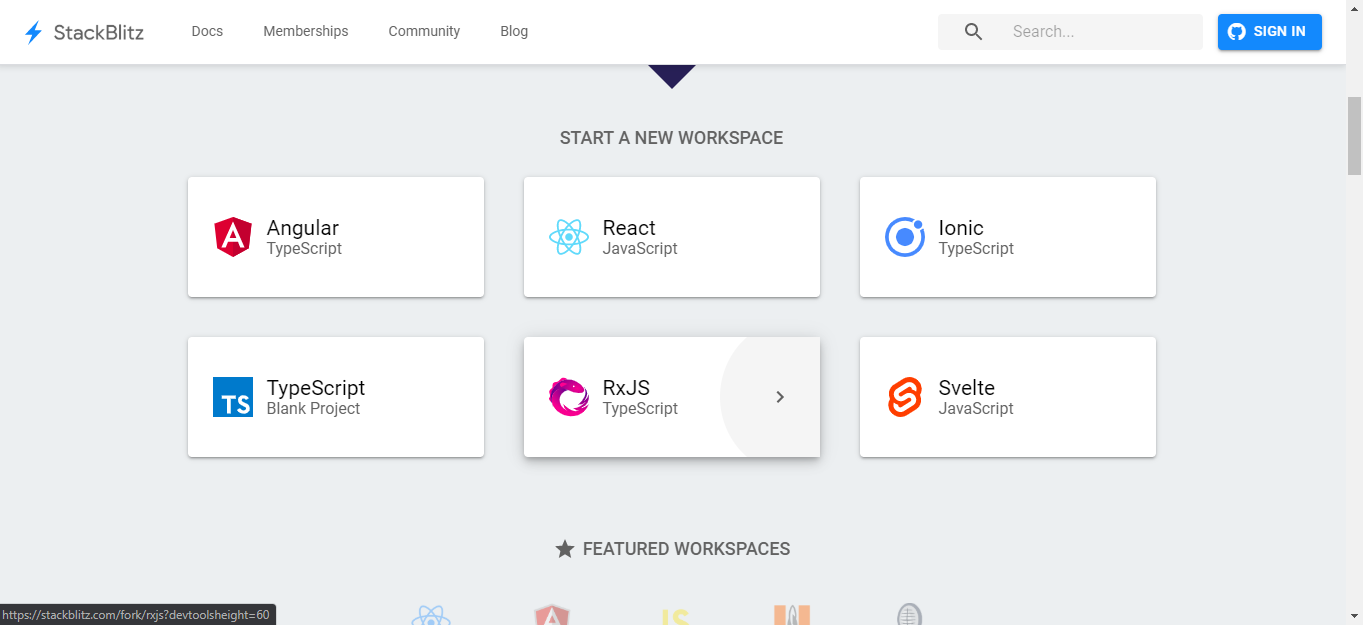This screenshot has height=625, width=1363.
Task: Click the chevron arrow on RxJS card
Action: [x=780, y=397]
